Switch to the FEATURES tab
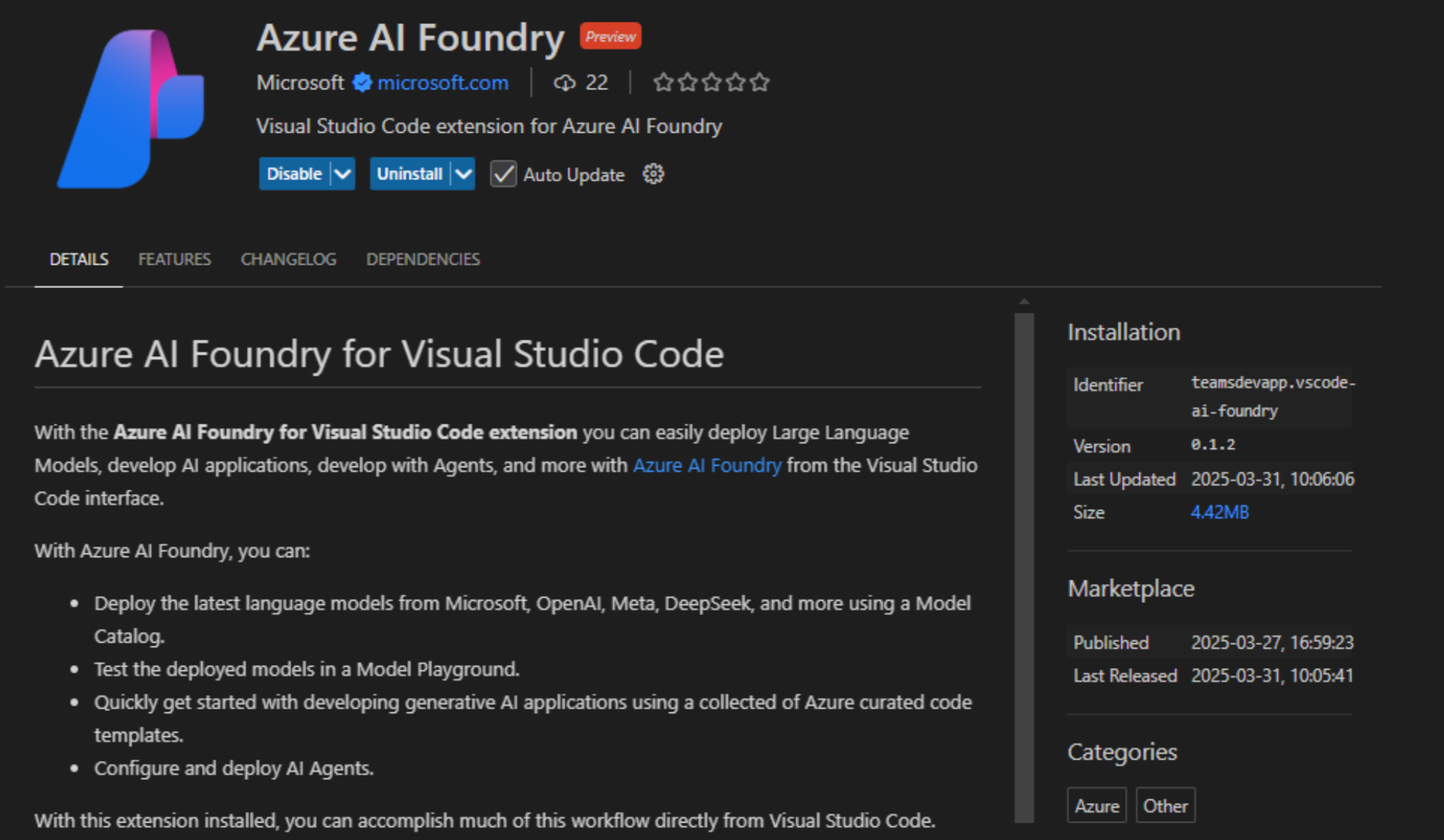 pos(174,259)
